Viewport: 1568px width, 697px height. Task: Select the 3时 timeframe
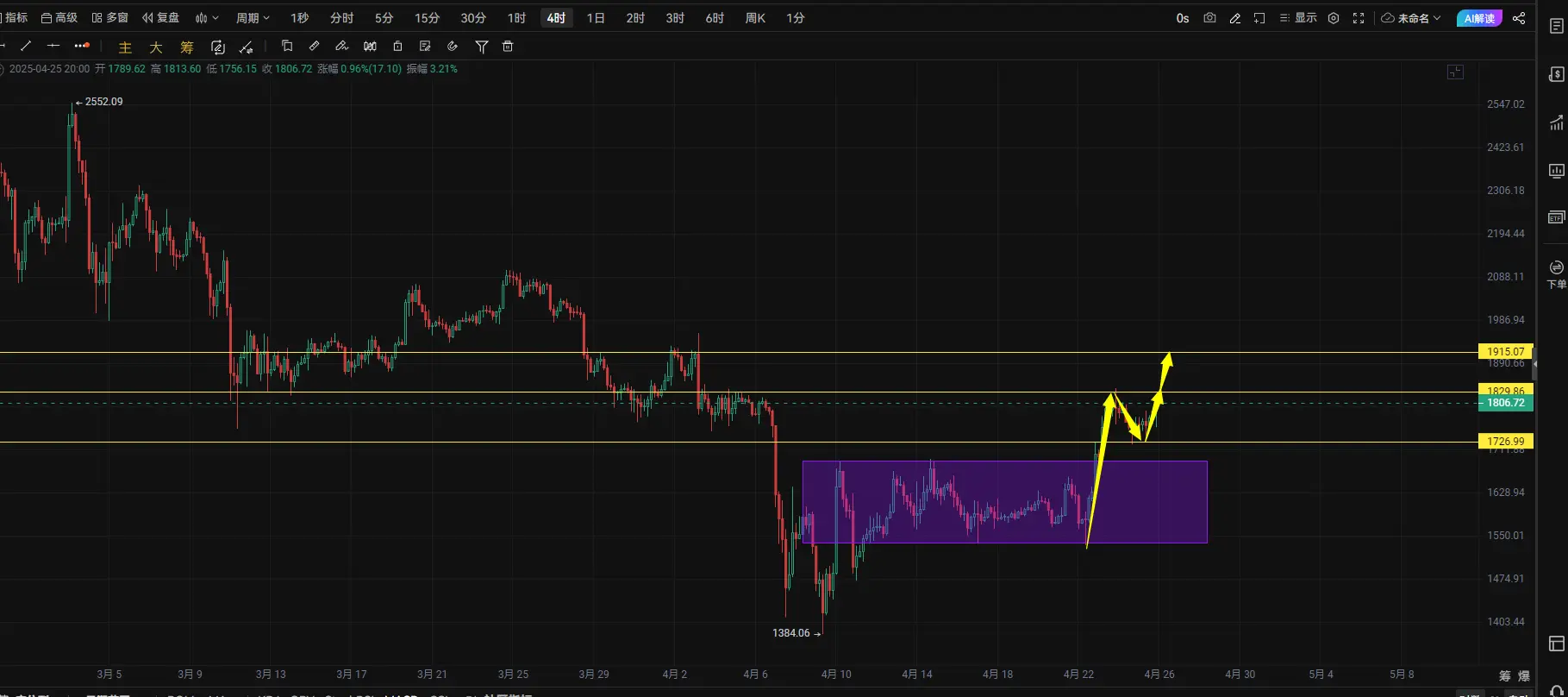click(x=675, y=17)
